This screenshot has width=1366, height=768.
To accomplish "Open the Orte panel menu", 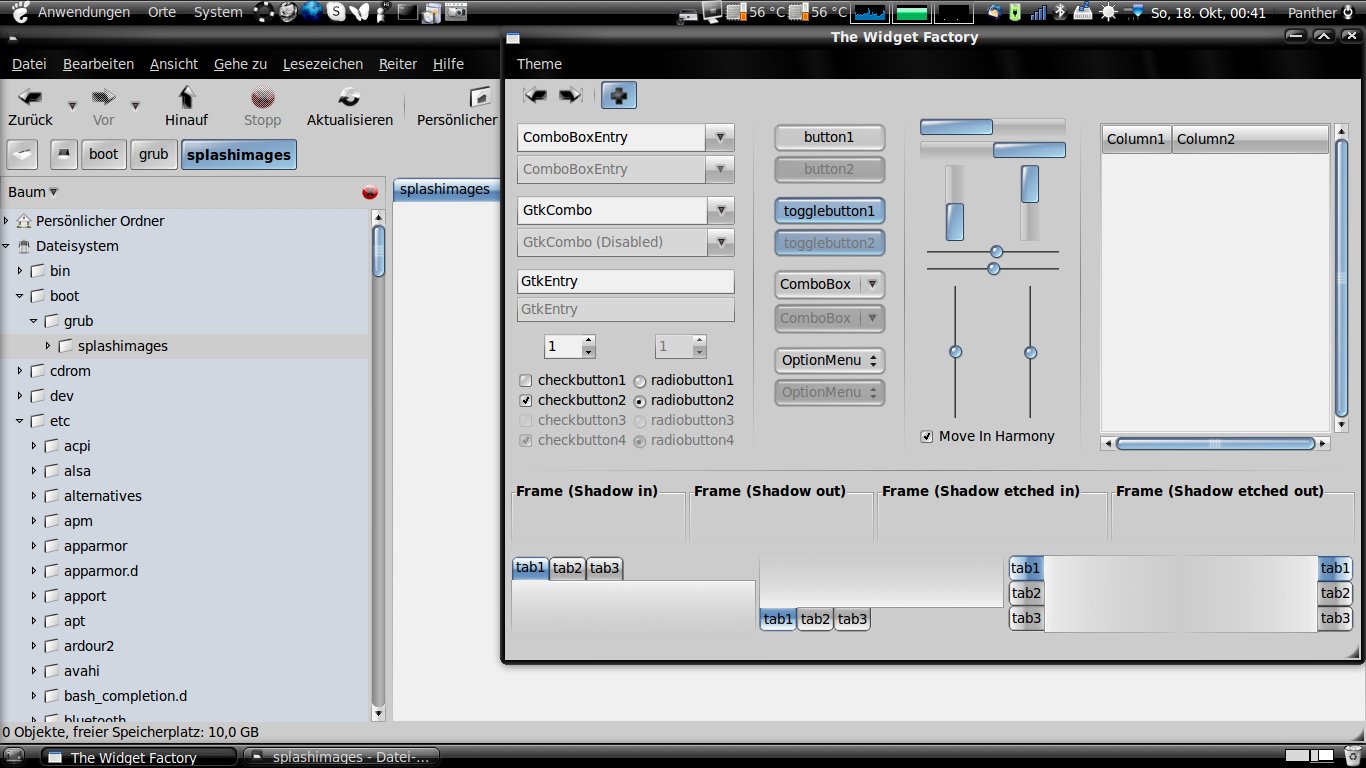I will tap(161, 13).
